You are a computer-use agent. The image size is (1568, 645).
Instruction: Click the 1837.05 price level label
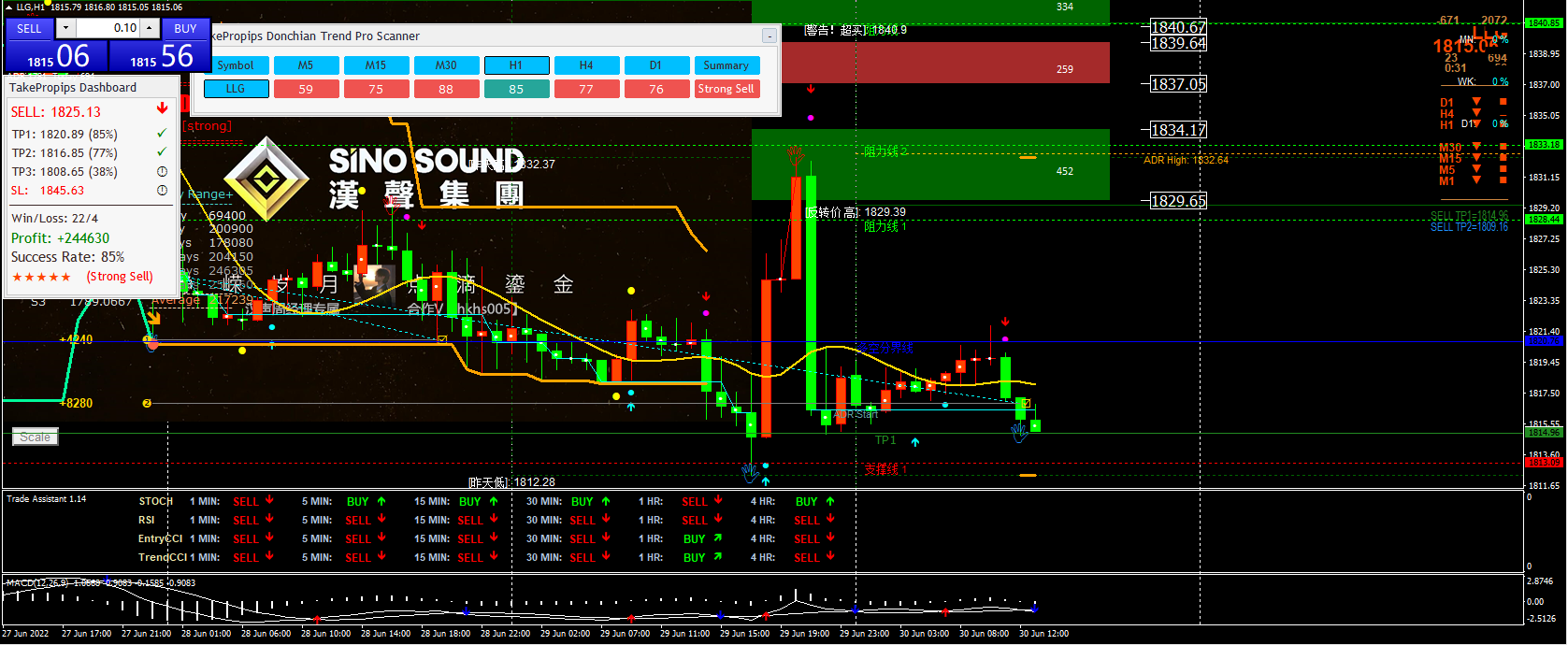(x=1178, y=84)
